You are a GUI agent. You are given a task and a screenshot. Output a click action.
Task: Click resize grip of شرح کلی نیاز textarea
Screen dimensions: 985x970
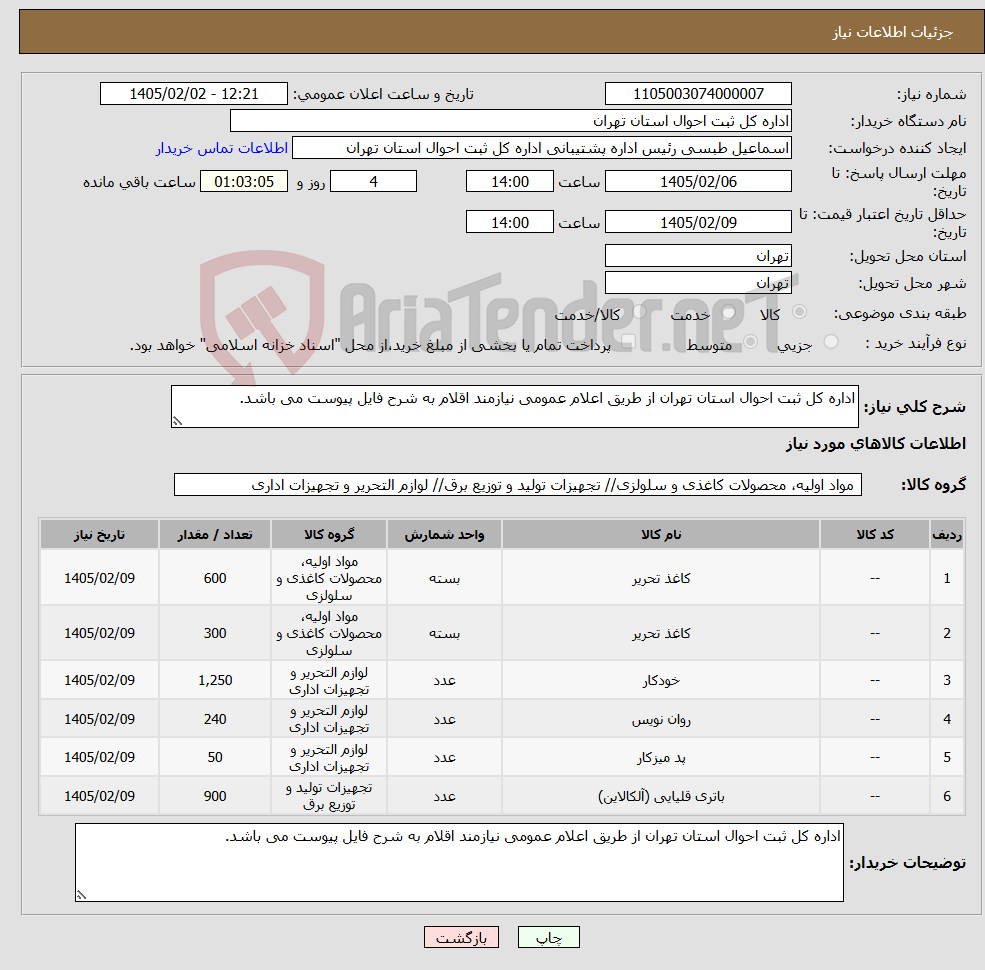(177, 422)
